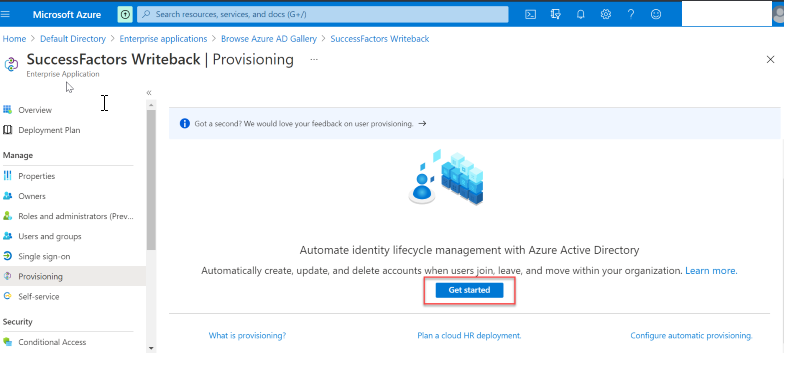Image resolution: width=803 pixels, height=367 pixels.
Task: Open Self-service in the side menu
Action: [38, 296]
